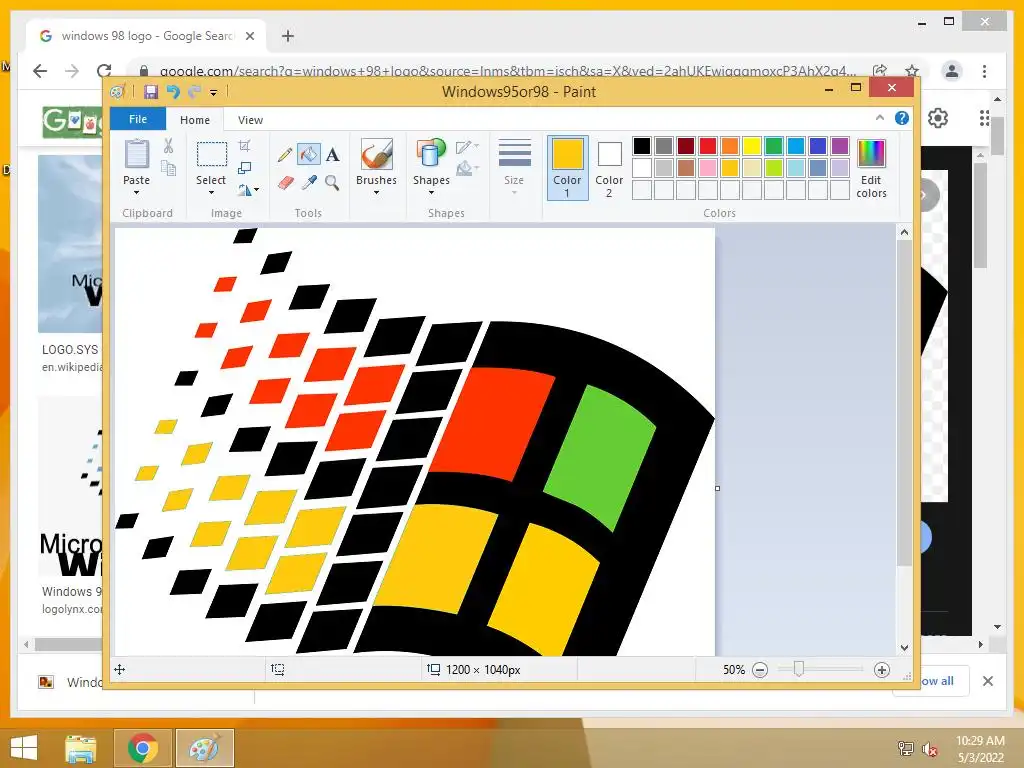Open Google settings gear icon
The height and width of the screenshot is (768, 1024).
[x=938, y=118]
